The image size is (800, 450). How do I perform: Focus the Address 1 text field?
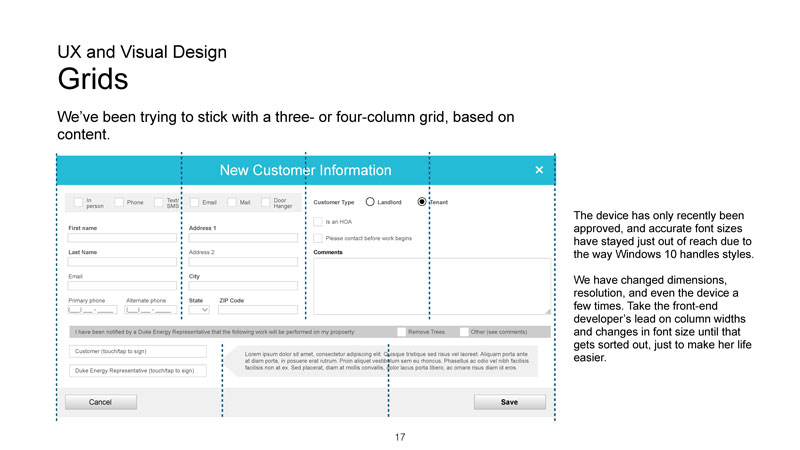point(243,238)
